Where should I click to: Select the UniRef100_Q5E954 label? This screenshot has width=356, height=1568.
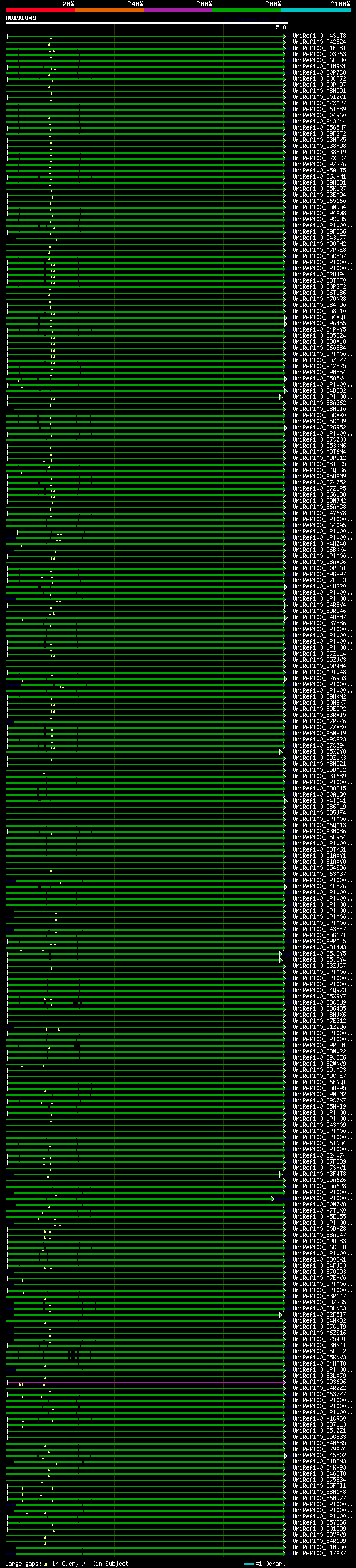(319, 838)
